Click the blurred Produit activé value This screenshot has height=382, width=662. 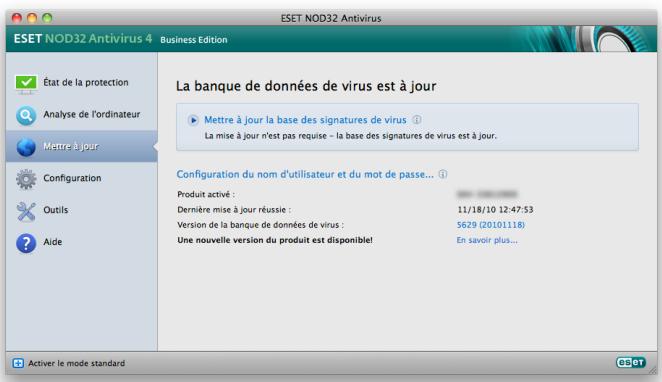487,194
